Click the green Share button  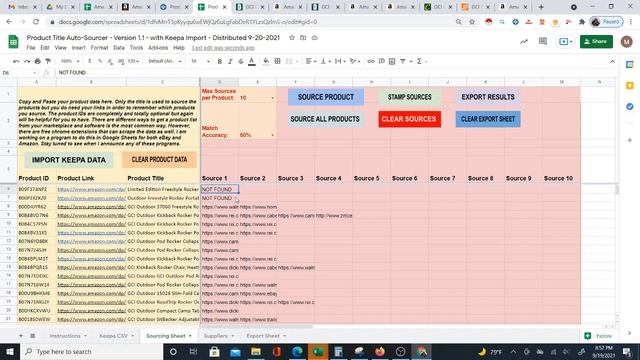coord(596,42)
